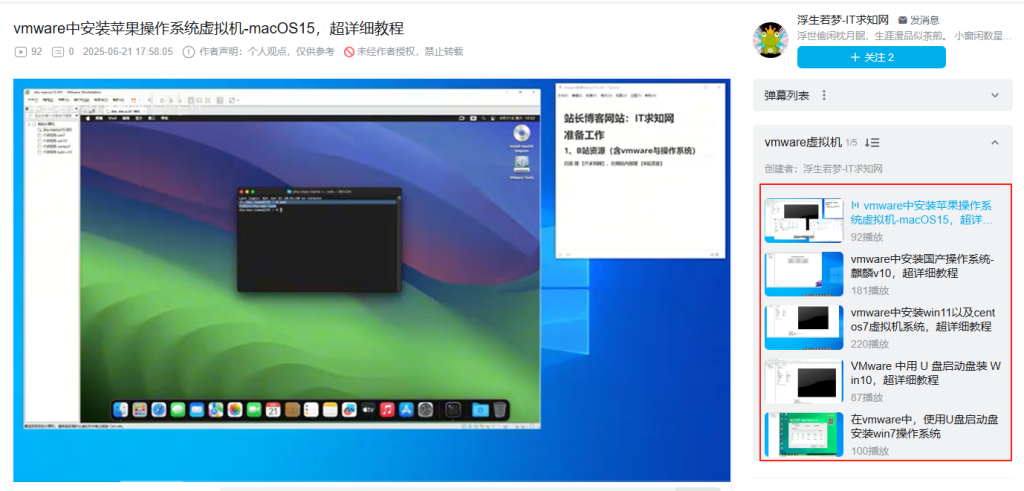Click the video title vmware中安装苹果操作系统虚拟机
1024x491 pixels.
coord(208,28)
